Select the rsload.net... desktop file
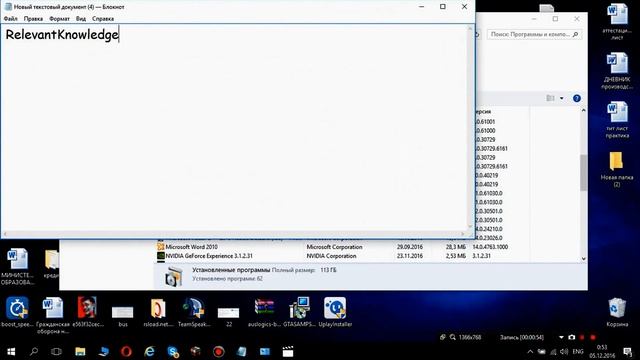Viewport: 640px width, 360px height. [158, 312]
